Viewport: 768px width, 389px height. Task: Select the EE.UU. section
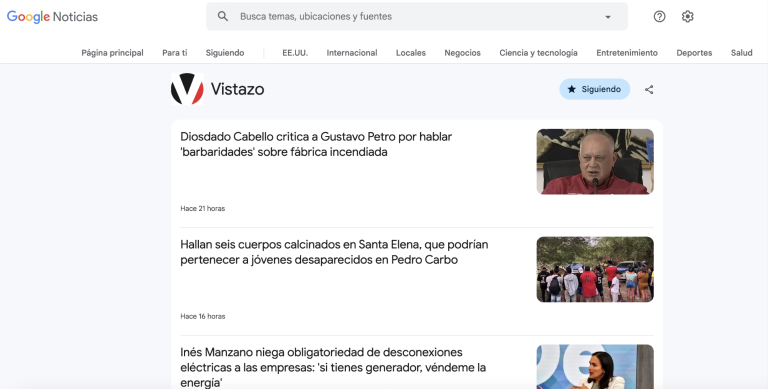click(x=295, y=53)
